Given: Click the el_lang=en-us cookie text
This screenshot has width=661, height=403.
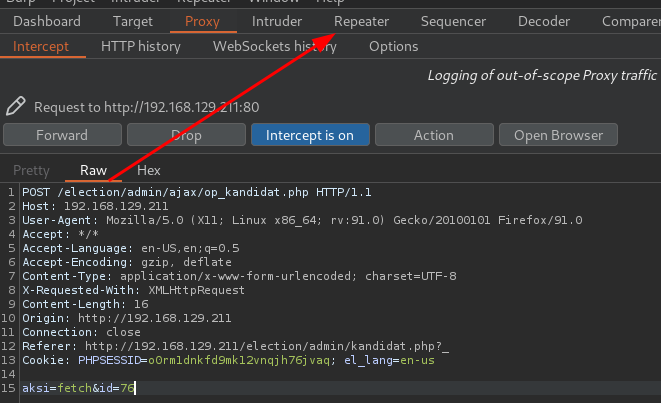Looking at the screenshot, I should click(x=389, y=360).
